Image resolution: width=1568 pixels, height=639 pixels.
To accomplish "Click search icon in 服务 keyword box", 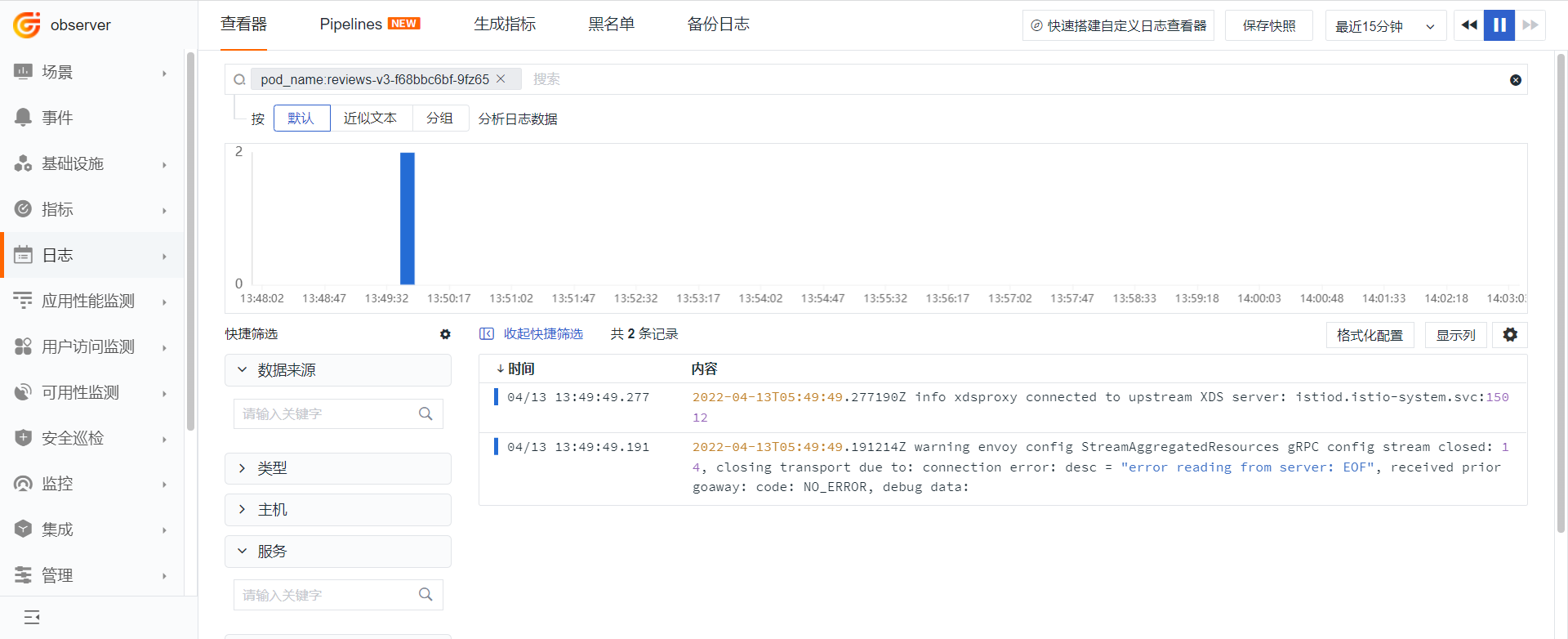I will 425,595.
